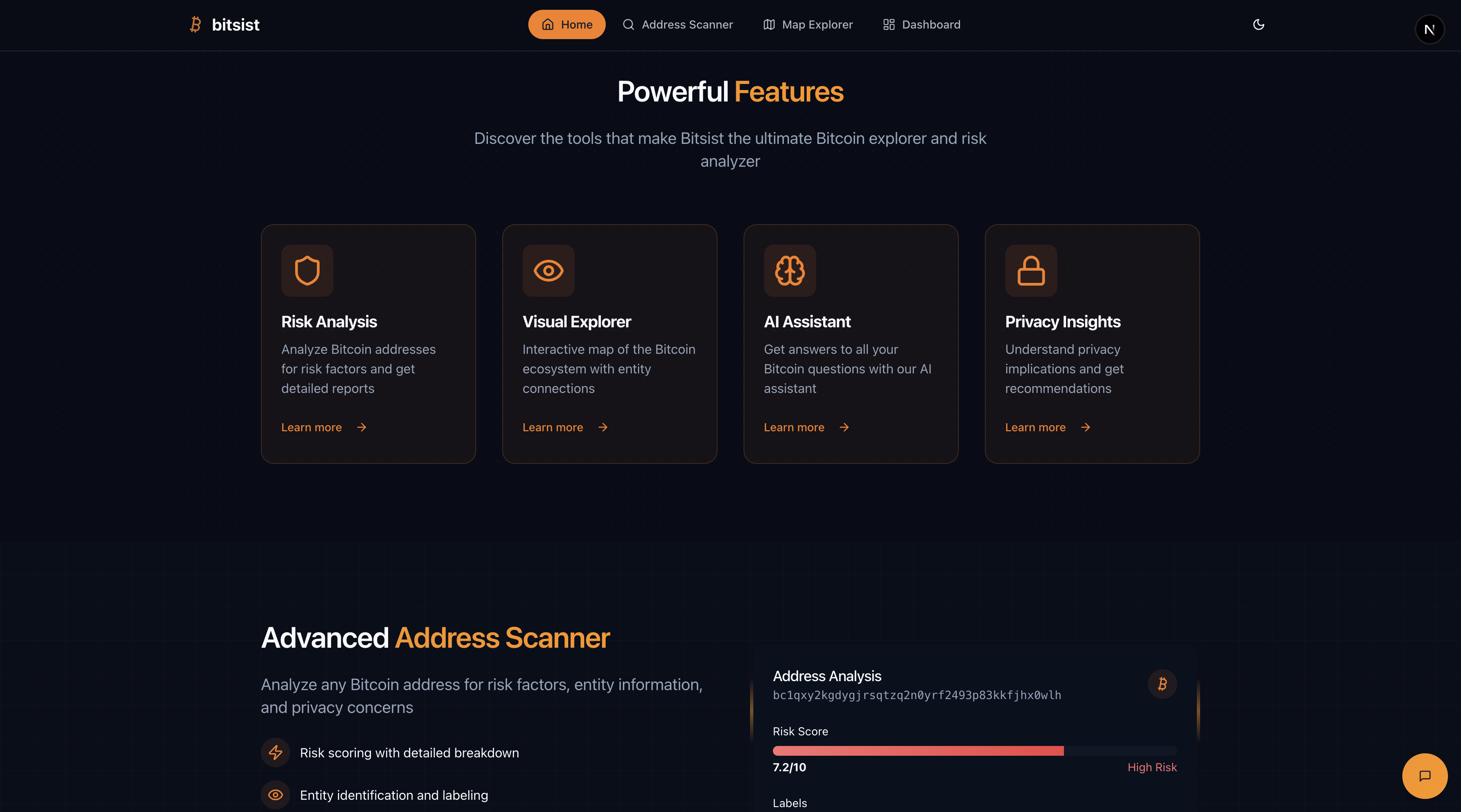Screen dimensions: 1461x812
Task: Click Learn more under Visual Explorer
Action: pos(564,428)
